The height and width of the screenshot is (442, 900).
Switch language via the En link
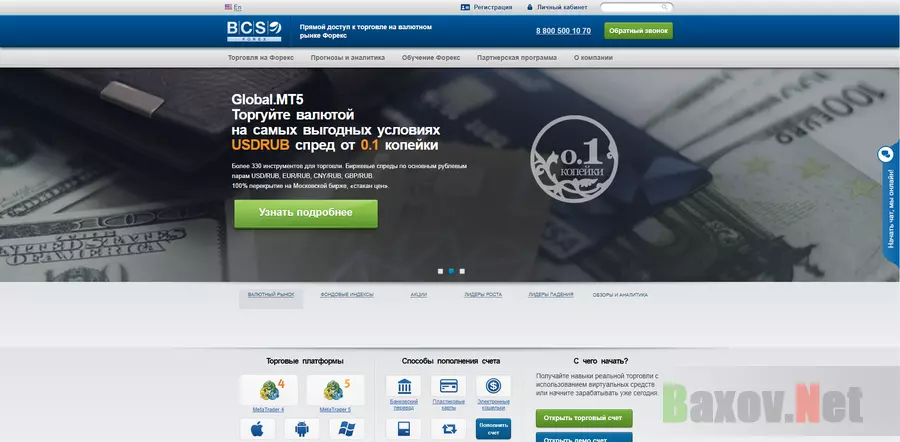(238, 7)
